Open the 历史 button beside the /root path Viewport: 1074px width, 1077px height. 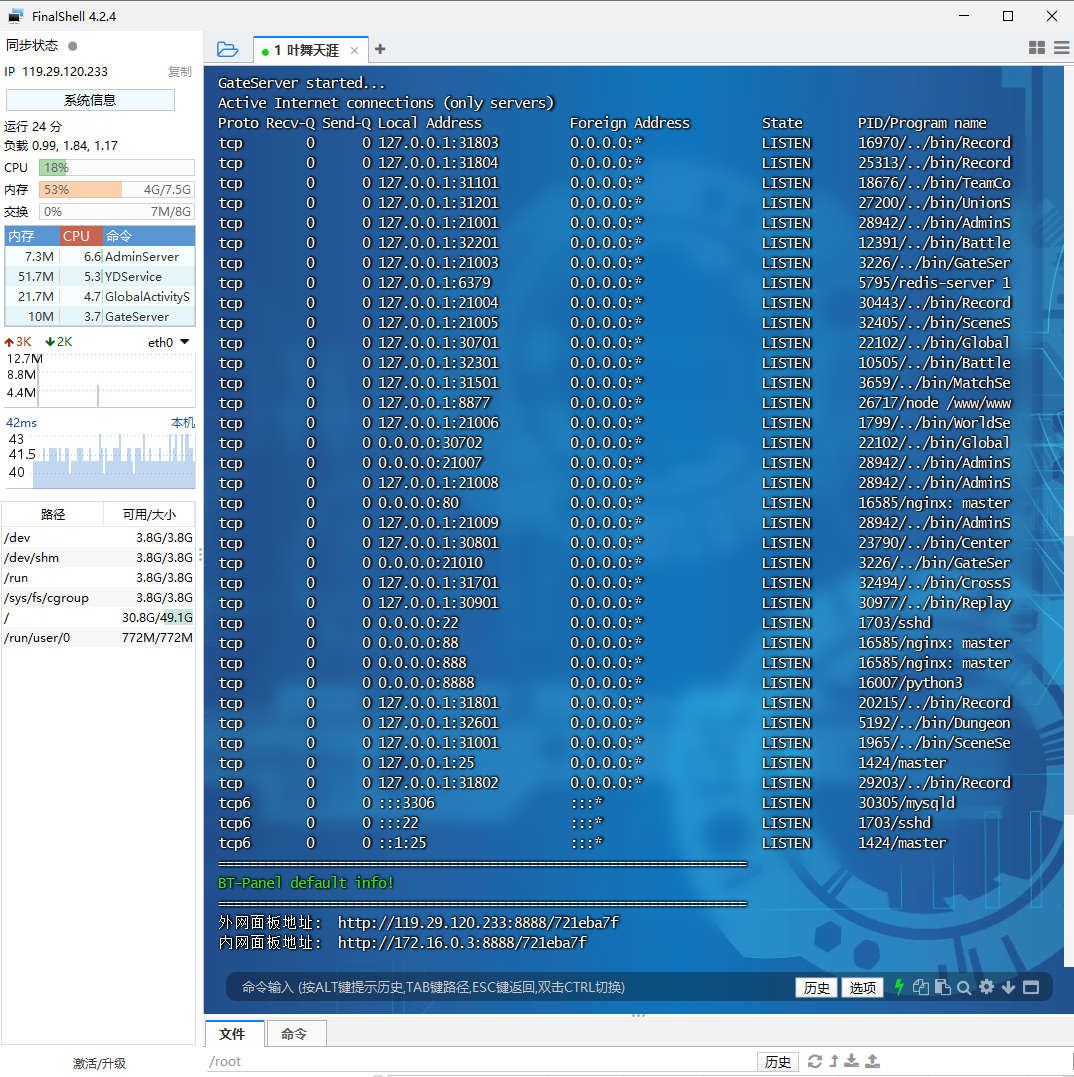point(778,1062)
